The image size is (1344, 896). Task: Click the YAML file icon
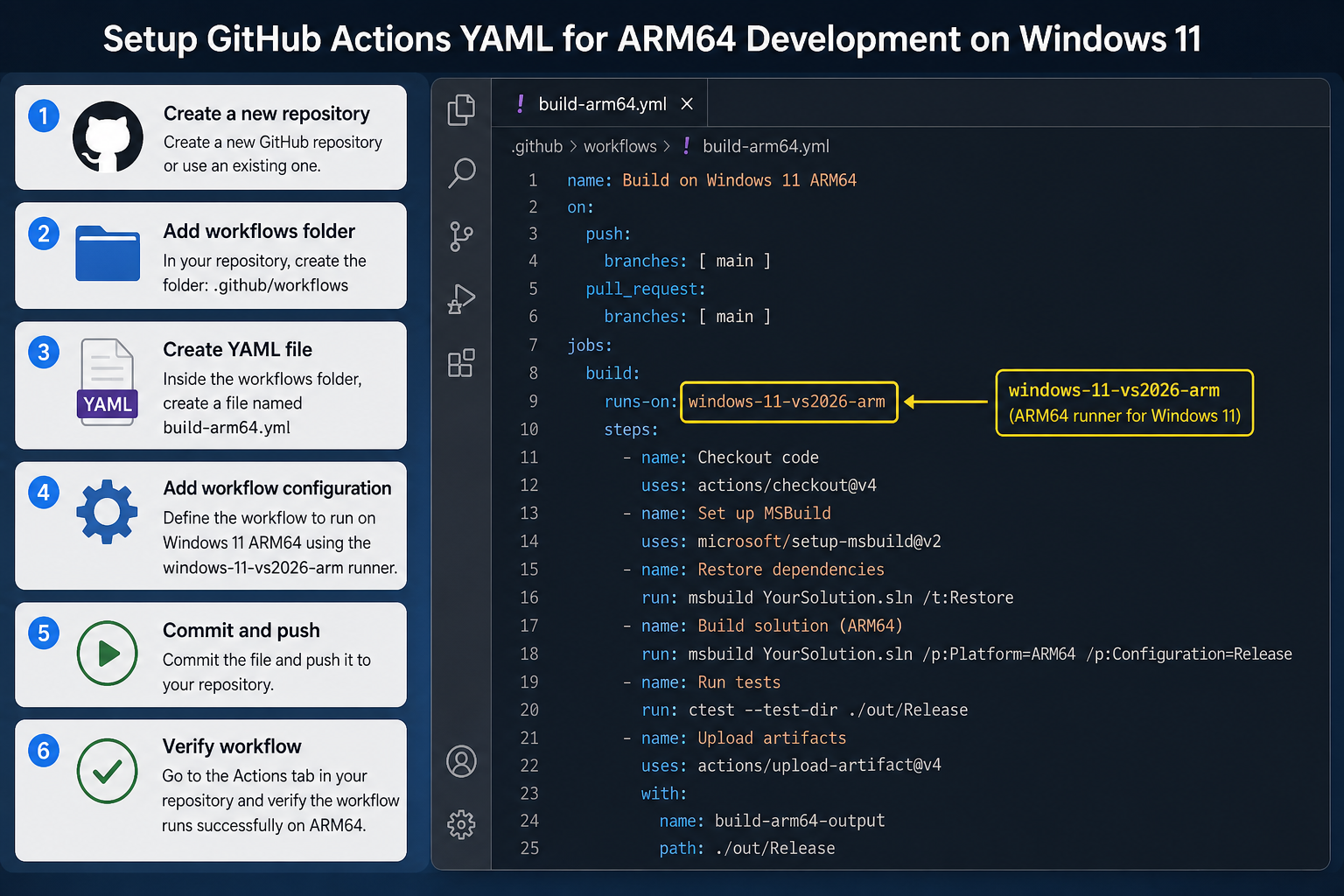point(108,382)
